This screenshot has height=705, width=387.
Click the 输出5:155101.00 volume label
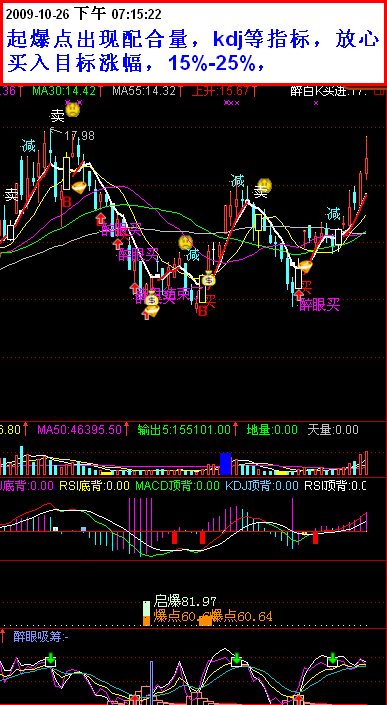(184, 430)
